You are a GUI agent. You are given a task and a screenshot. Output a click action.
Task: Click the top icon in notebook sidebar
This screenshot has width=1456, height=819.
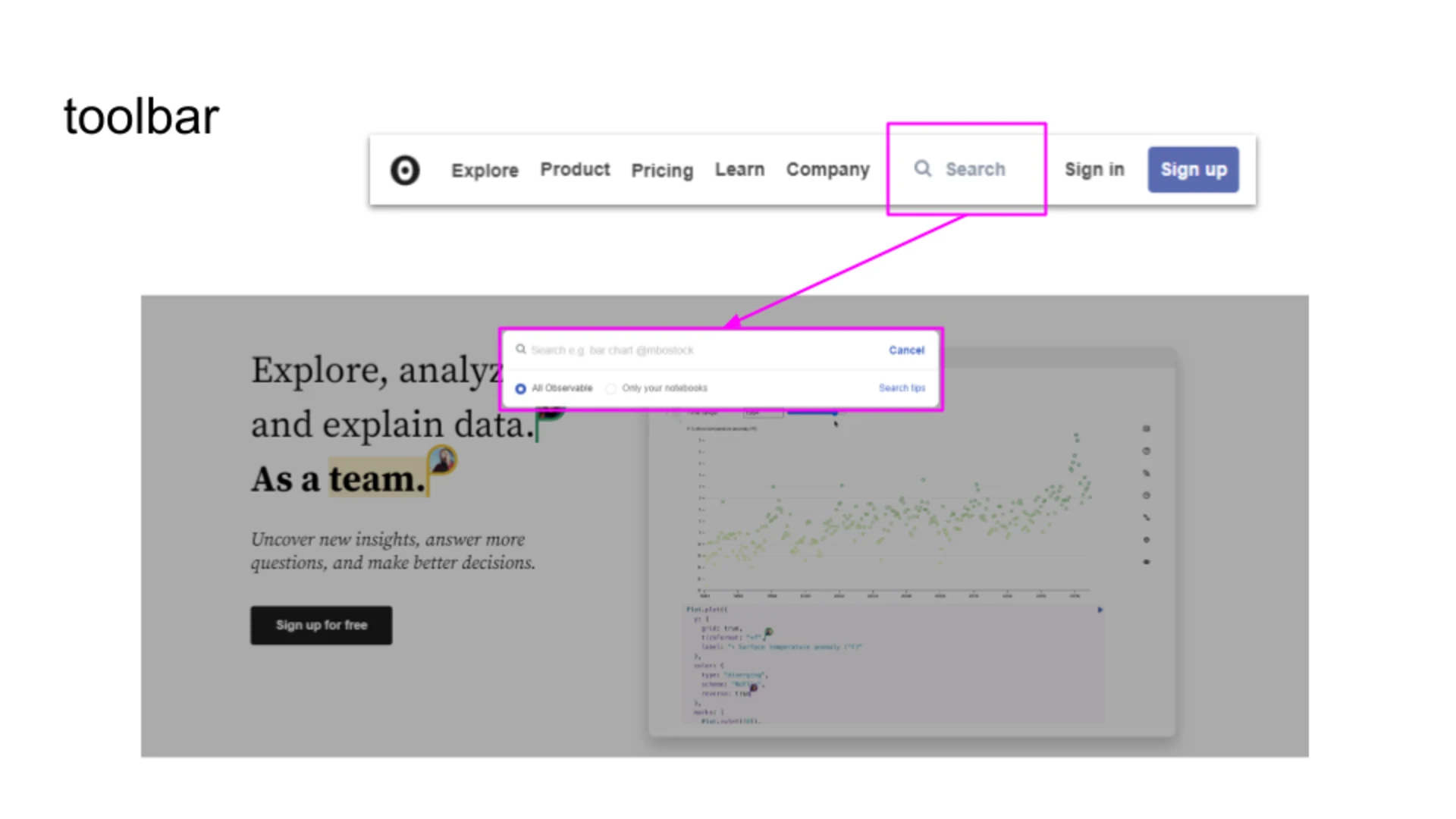[1147, 429]
